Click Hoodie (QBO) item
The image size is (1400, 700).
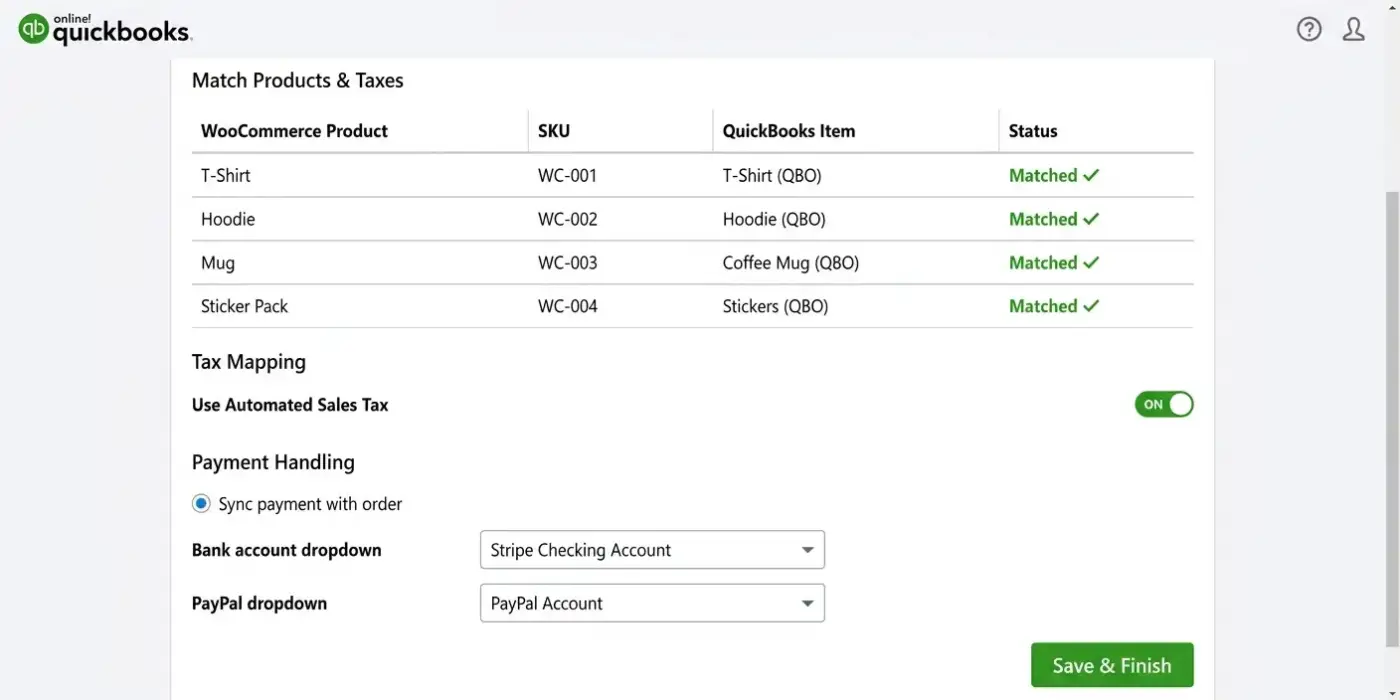[774, 219]
